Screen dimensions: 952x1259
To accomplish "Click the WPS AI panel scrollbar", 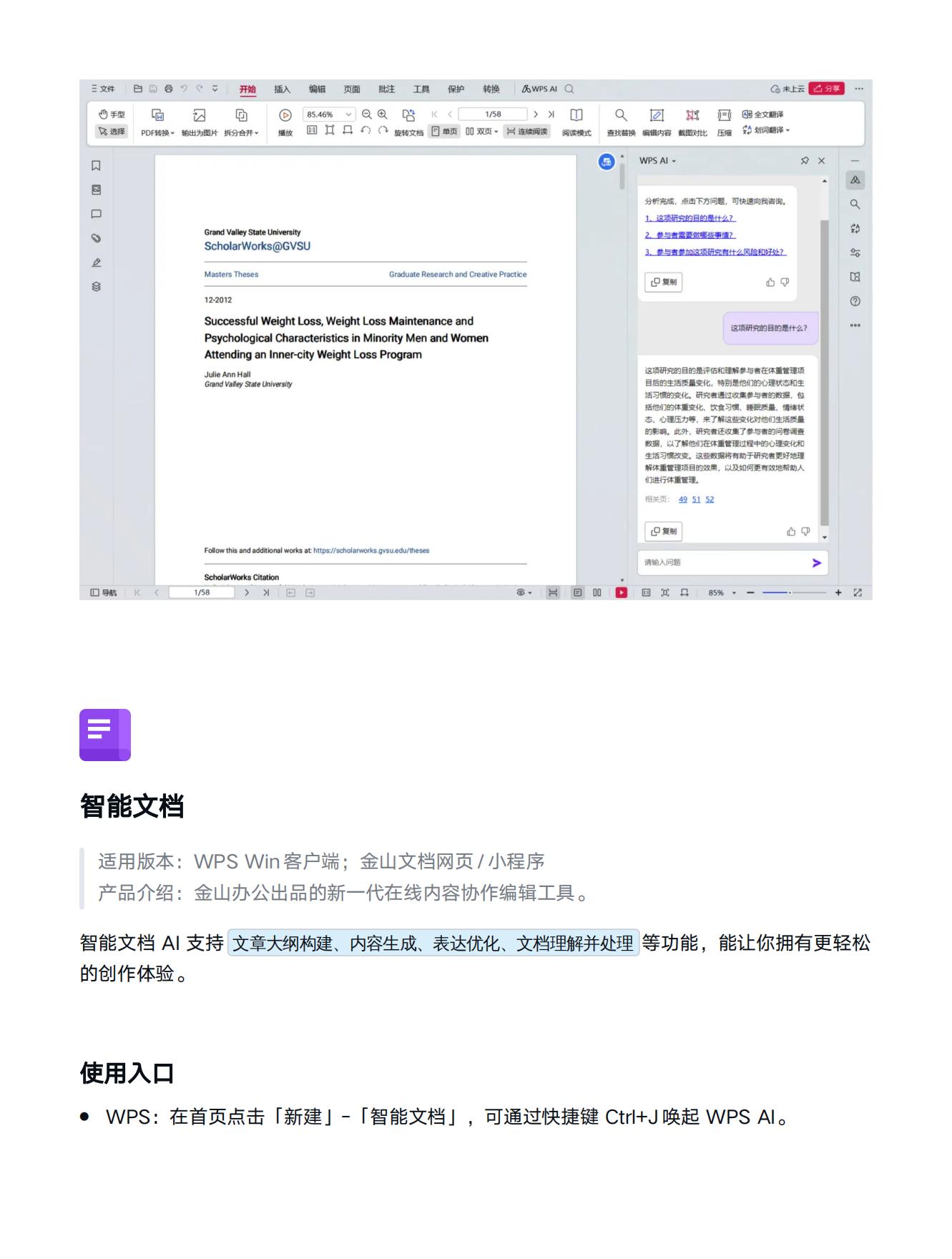I will coord(824,372).
